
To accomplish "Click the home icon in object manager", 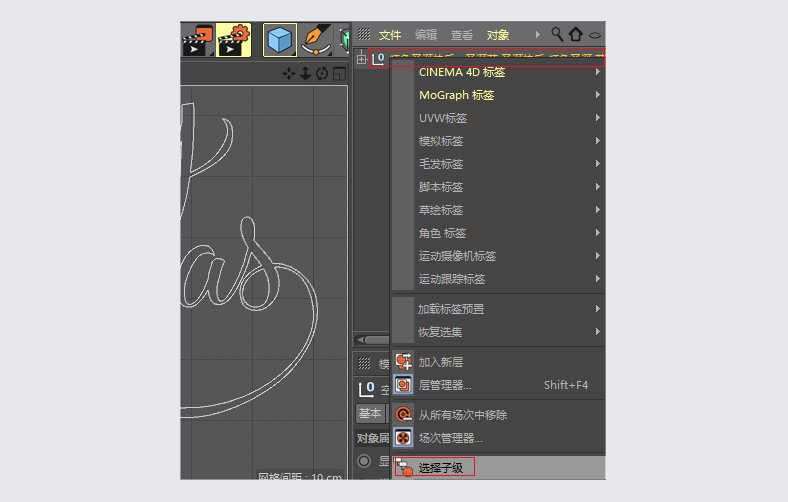I will pyautogui.click(x=575, y=34).
